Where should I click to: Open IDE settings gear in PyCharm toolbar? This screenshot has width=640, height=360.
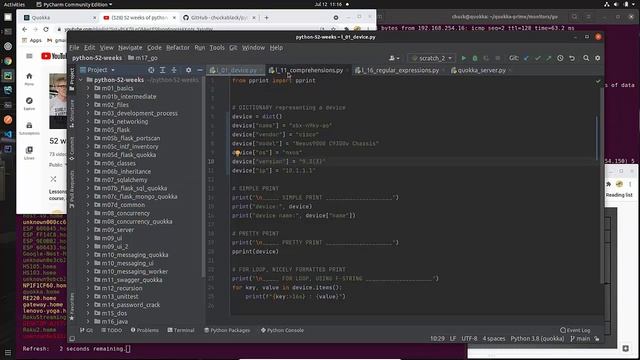(598, 58)
